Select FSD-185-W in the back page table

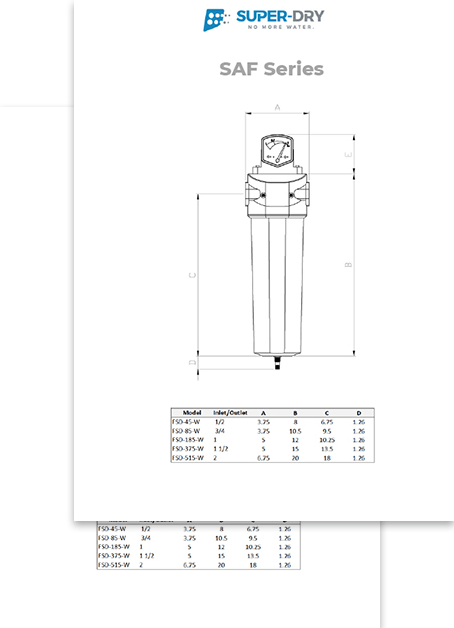click(x=114, y=547)
